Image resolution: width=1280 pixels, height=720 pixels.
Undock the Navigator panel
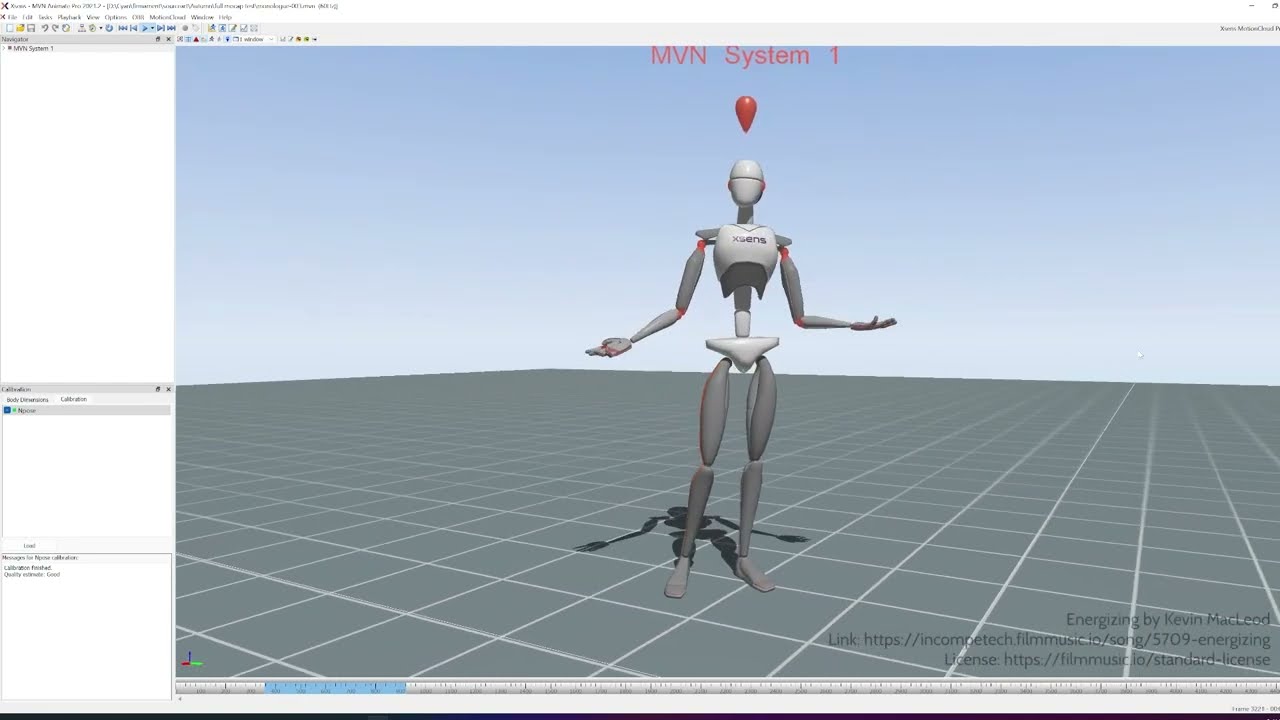point(158,39)
